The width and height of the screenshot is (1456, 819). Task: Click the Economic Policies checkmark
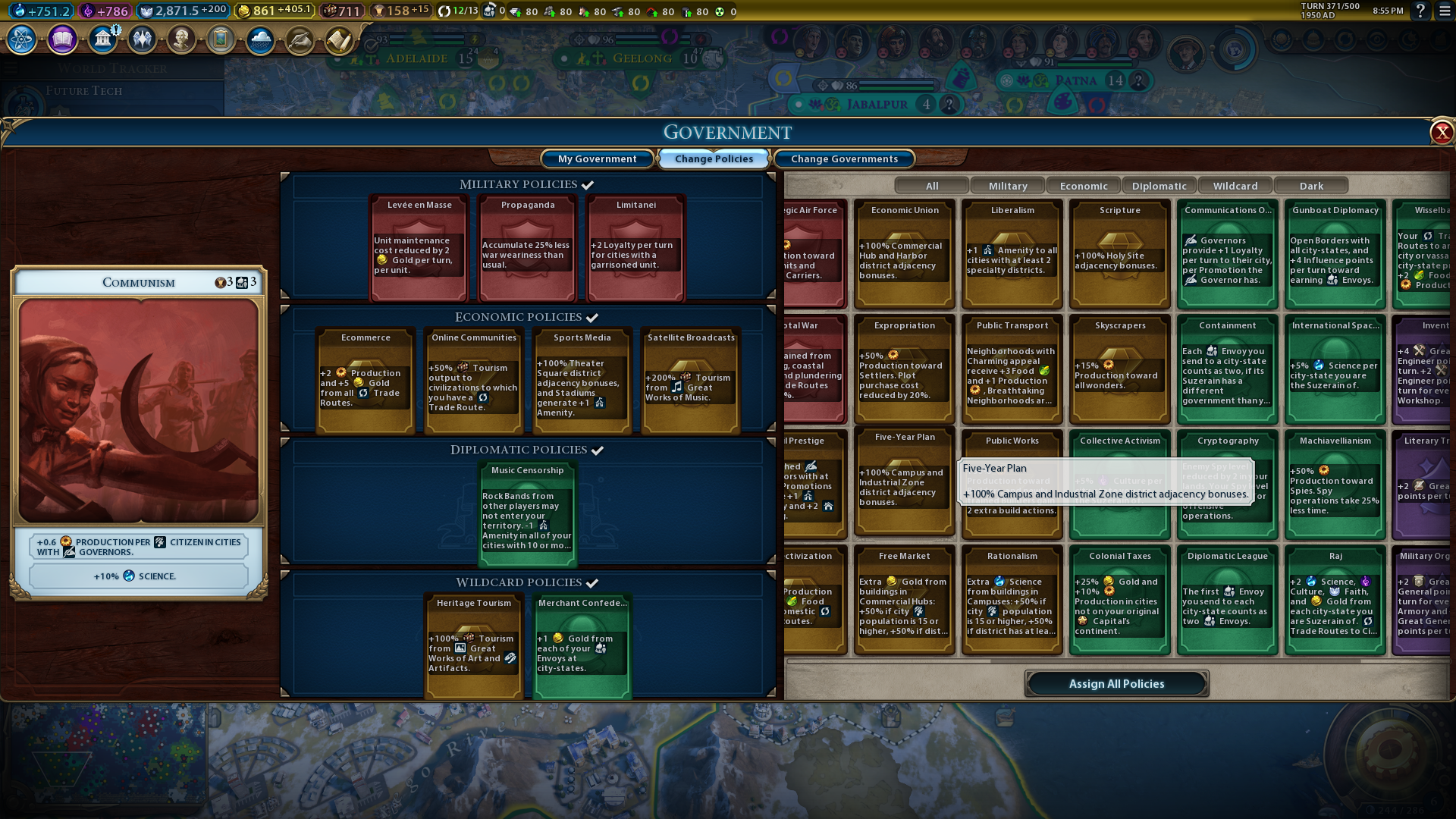coord(592,318)
